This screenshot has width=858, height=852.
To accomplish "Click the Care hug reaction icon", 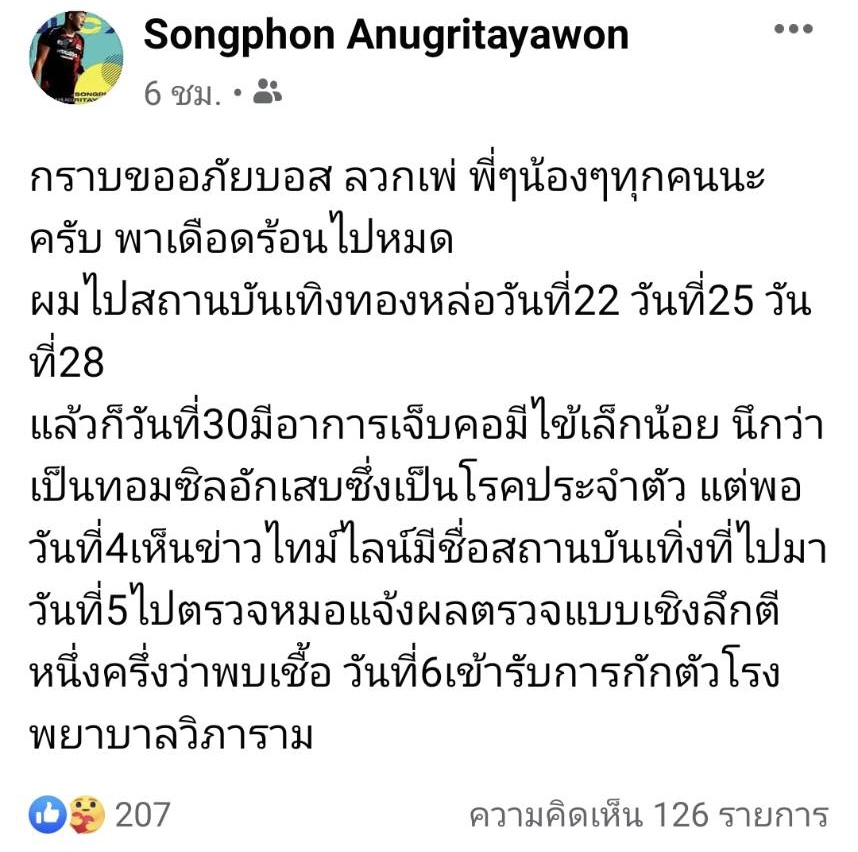I will point(86,815).
